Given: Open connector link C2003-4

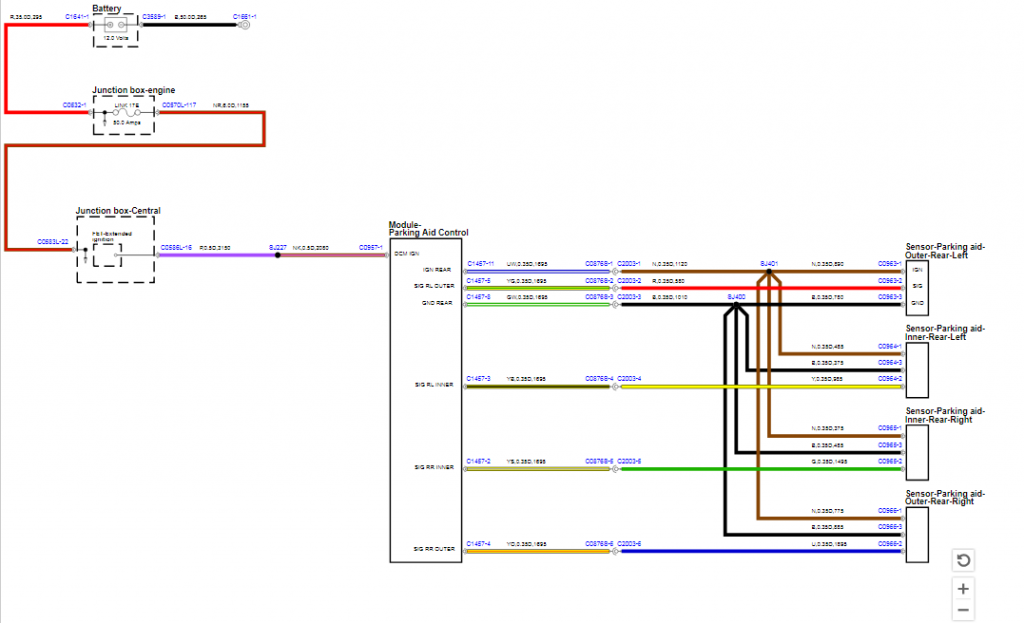Looking at the screenshot, I should (629, 379).
